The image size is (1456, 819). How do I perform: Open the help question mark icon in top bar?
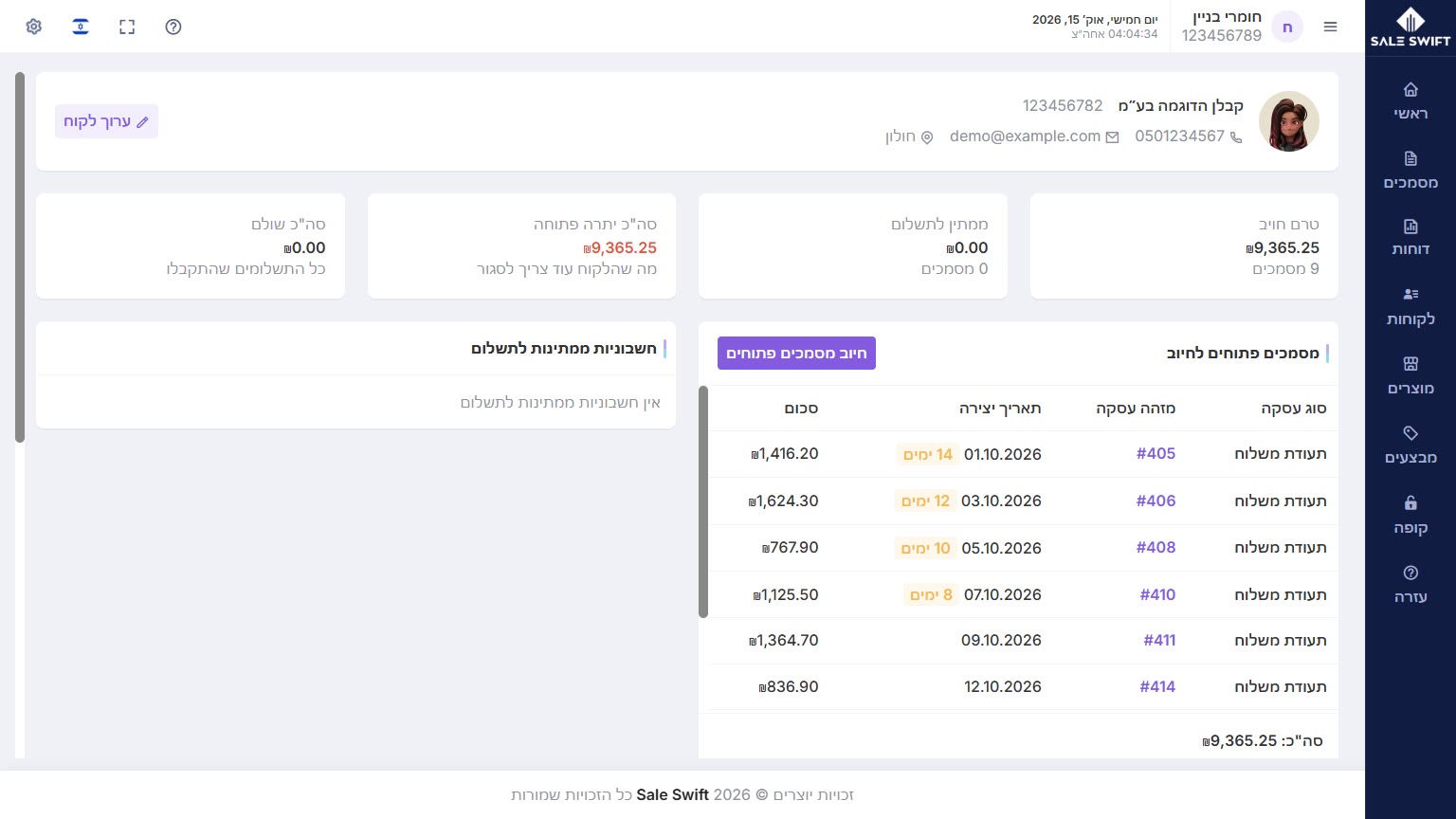pos(173,27)
